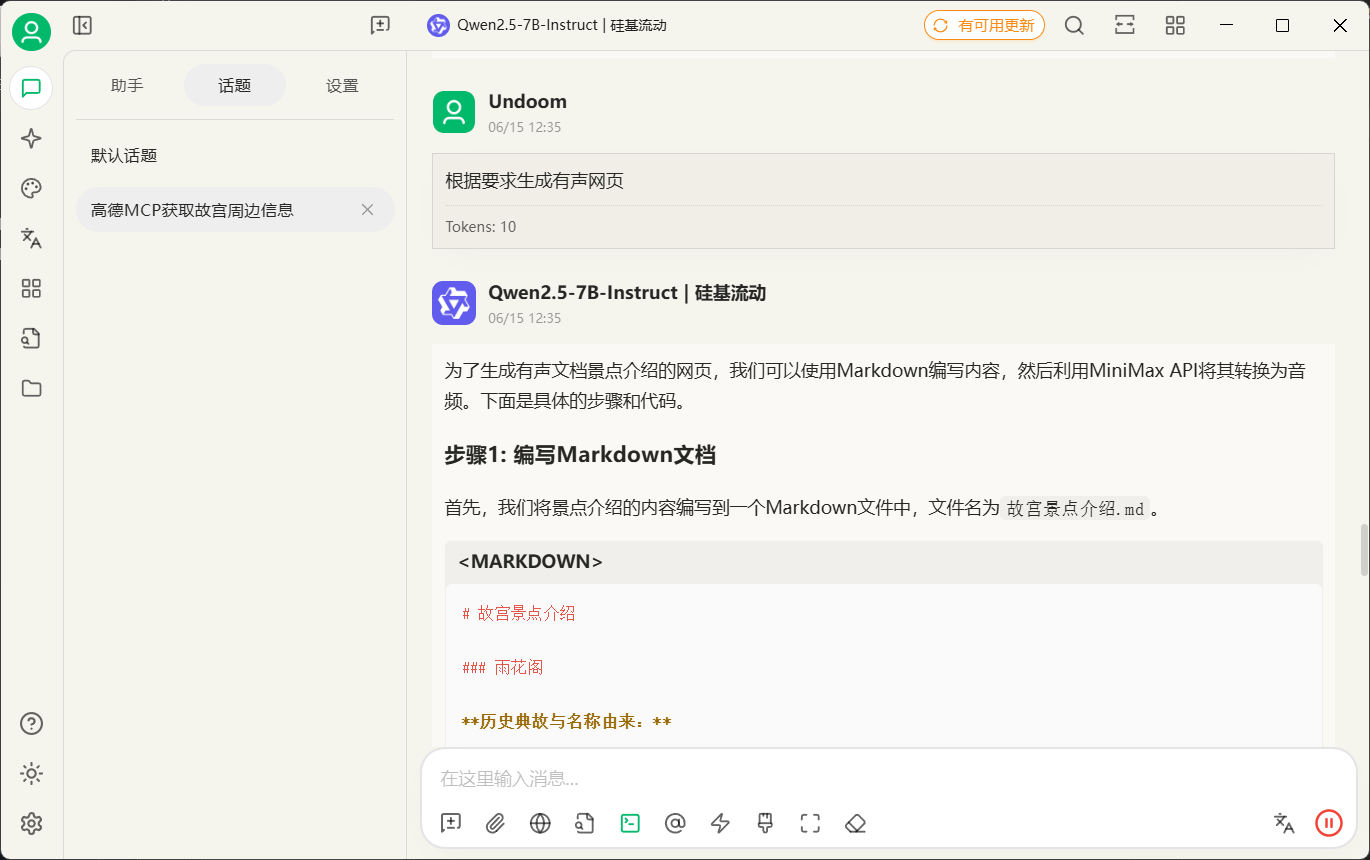Click the text 根据要求生成有声网页
1370x860 pixels.
click(x=535, y=181)
